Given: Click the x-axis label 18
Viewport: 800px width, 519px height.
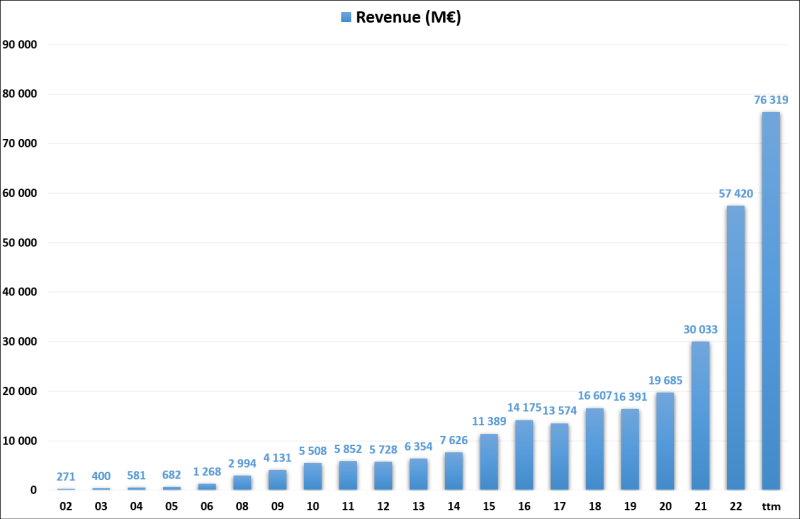Looking at the screenshot, I should pos(594,506).
